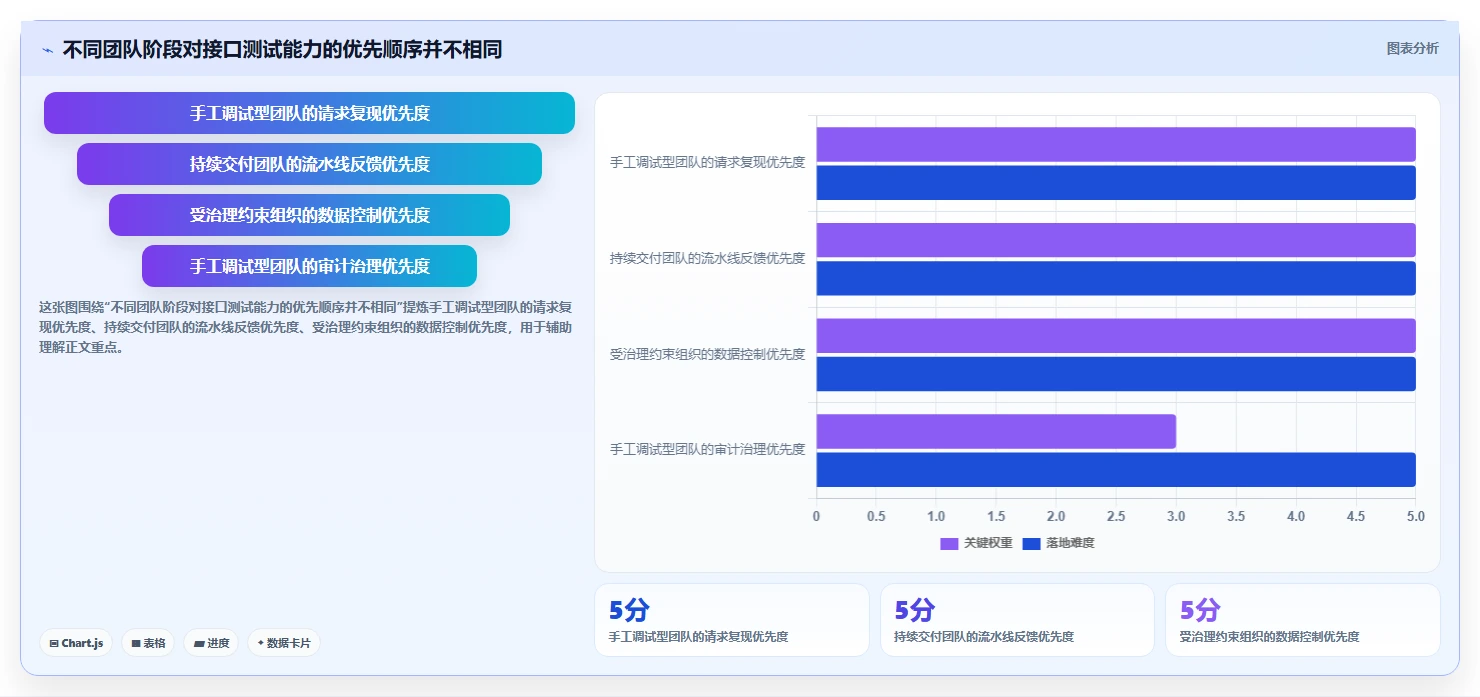Toggle the 关键权重 legend swatch
The width and height of the screenshot is (1480, 697).
[x=949, y=543]
